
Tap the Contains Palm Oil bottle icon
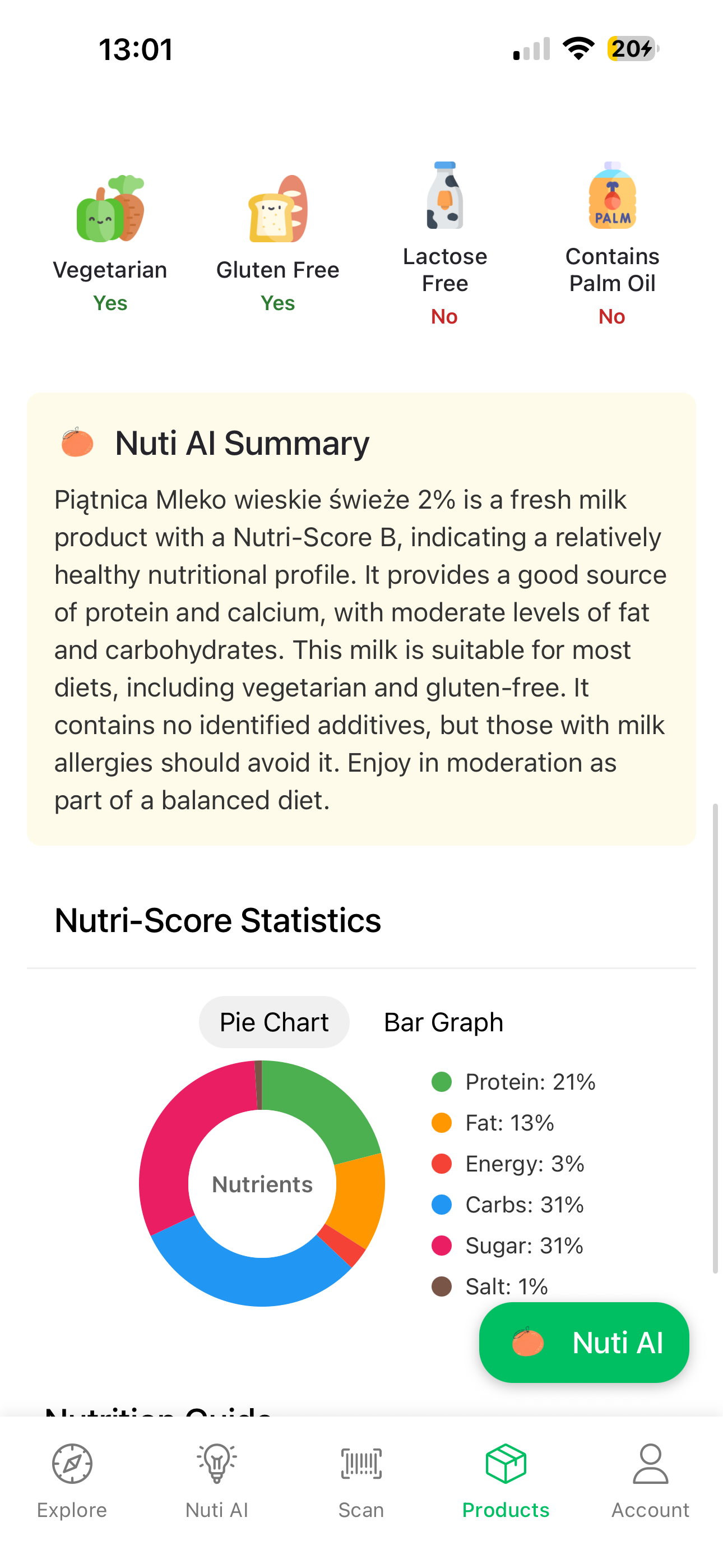coord(612,195)
